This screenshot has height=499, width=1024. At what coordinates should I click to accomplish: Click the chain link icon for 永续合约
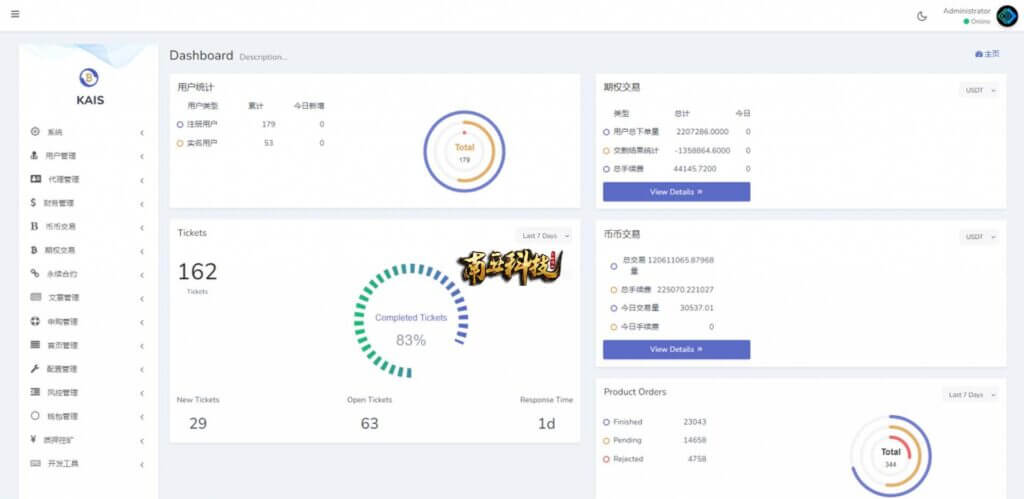pyautogui.click(x=35, y=273)
